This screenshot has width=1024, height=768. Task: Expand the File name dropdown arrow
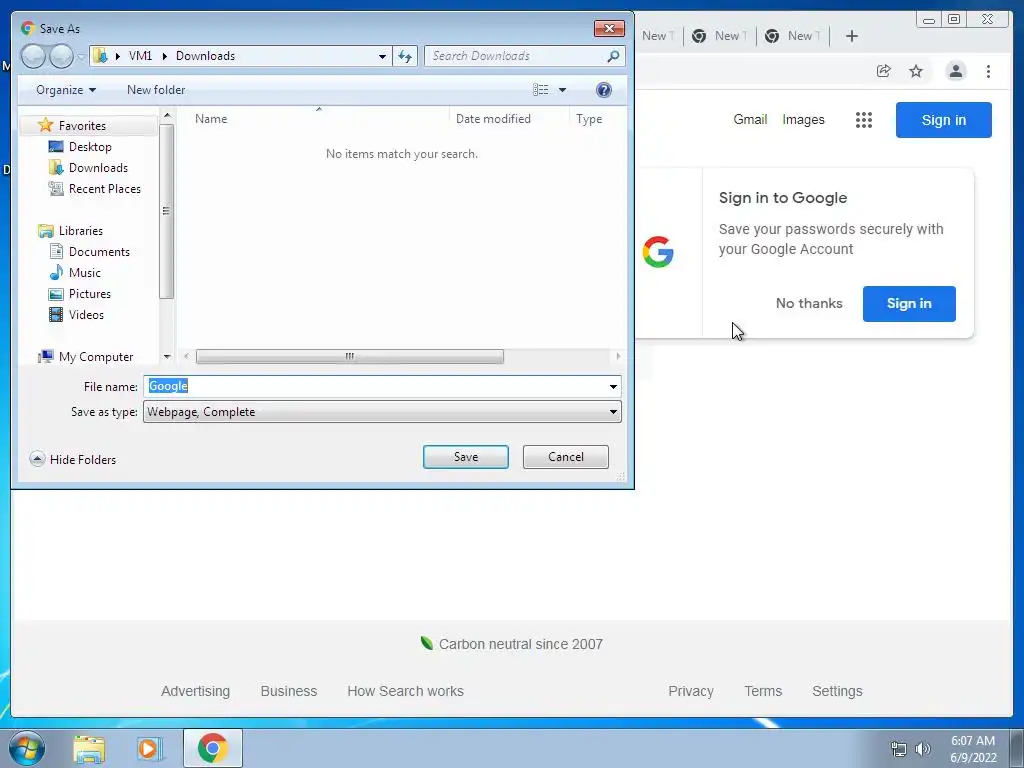point(613,387)
